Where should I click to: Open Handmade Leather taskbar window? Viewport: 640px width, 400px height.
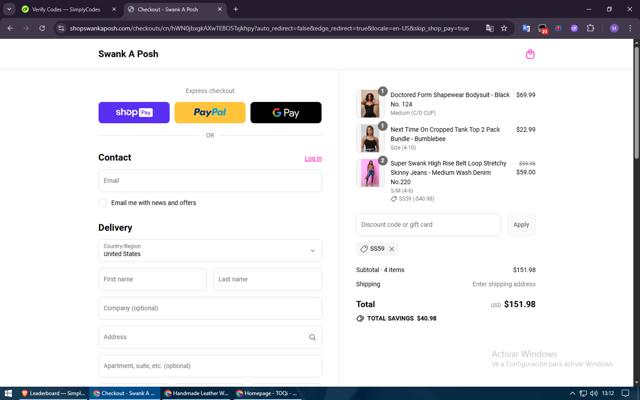196,393
